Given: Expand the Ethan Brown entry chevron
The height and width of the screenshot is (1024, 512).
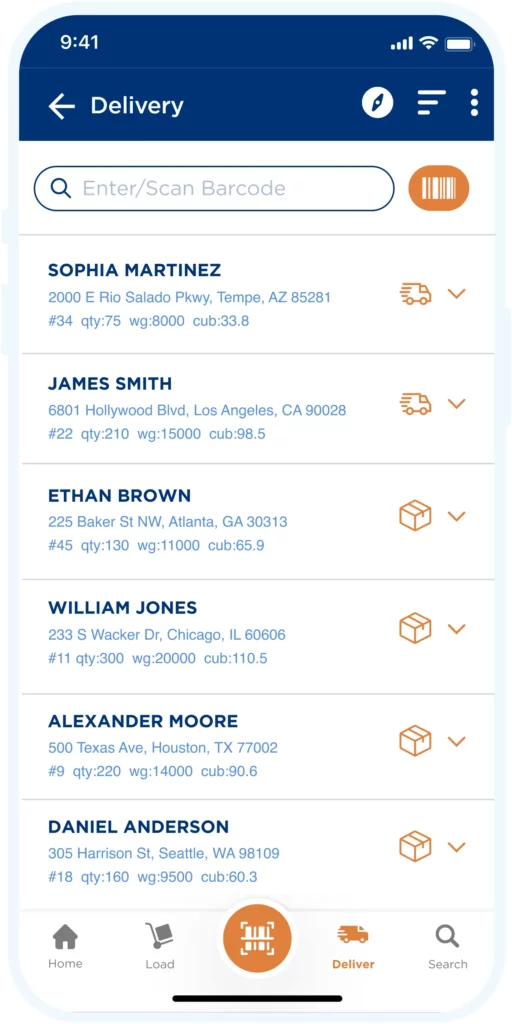Looking at the screenshot, I should point(456,516).
